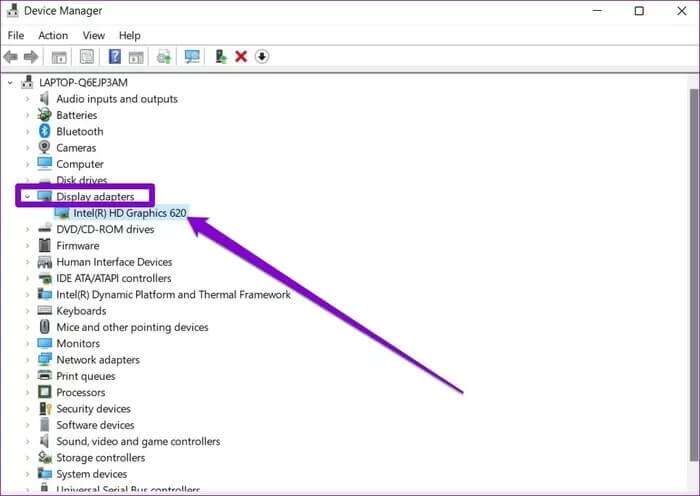Screen dimensions: 700x496
Task: Collapse the LAPTOP-Q6EJP3AM root node
Action: 10,83
